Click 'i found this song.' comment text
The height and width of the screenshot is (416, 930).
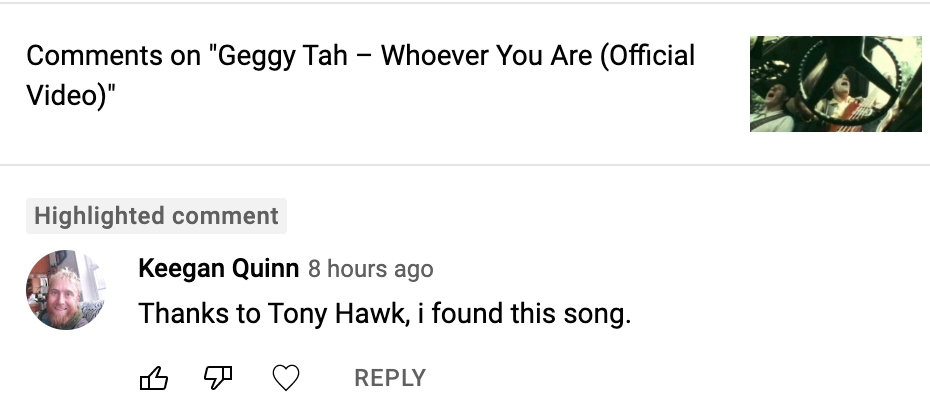tap(524, 313)
